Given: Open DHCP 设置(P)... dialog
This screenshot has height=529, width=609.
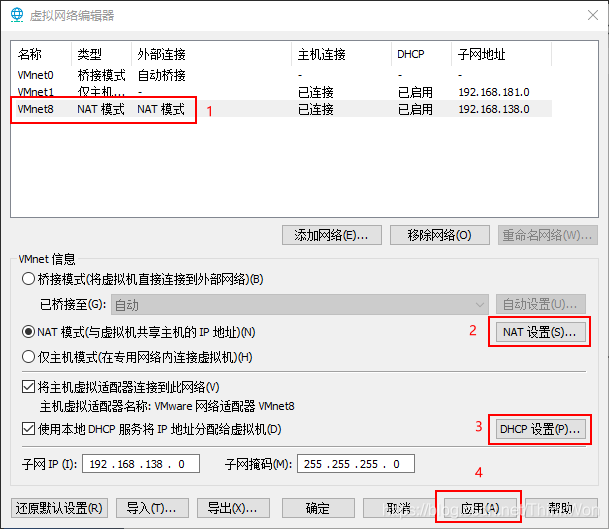Looking at the screenshot, I should 541,429.
